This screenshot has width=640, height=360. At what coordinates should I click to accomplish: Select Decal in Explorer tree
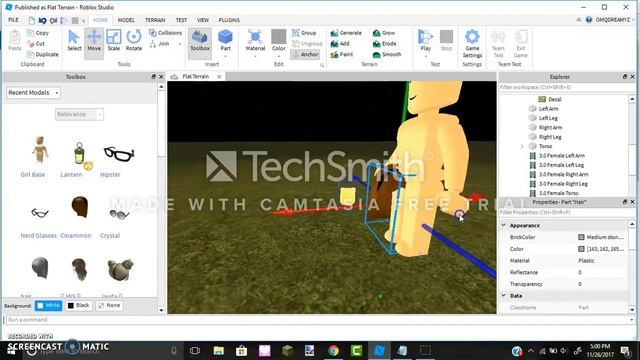click(x=554, y=99)
